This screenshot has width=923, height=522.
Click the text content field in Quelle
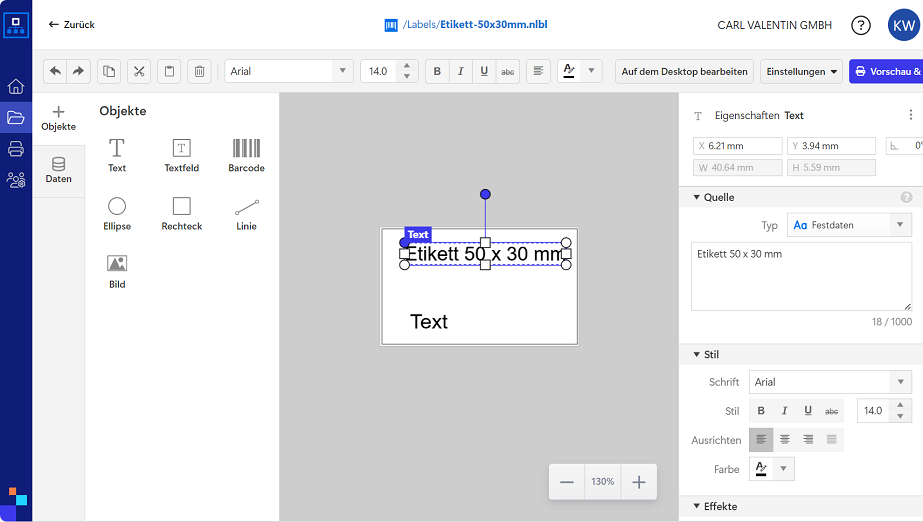[x=801, y=276]
